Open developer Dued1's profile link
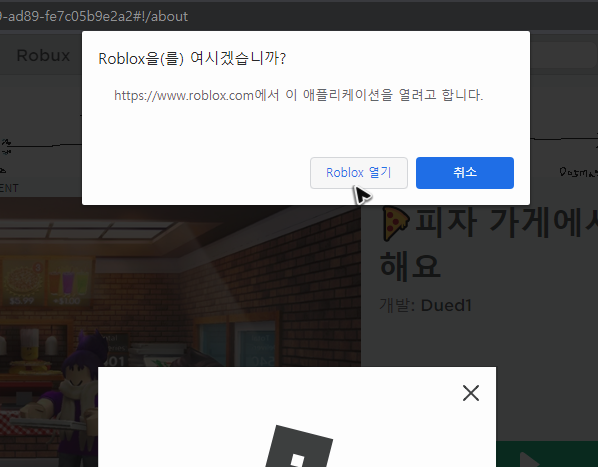This screenshot has width=598, height=467. (x=446, y=305)
